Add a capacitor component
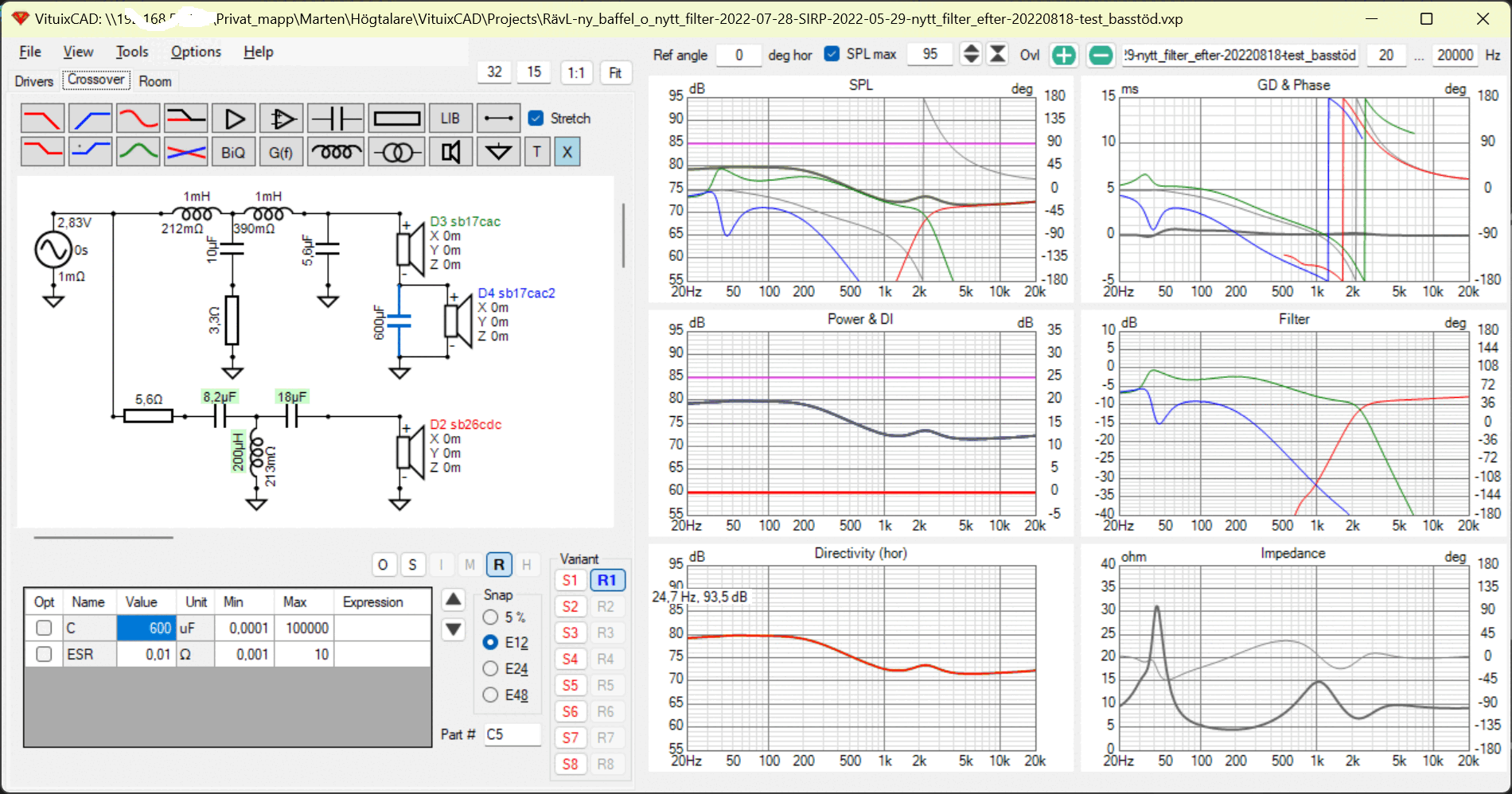The image size is (1512, 794). click(x=336, y=119)
